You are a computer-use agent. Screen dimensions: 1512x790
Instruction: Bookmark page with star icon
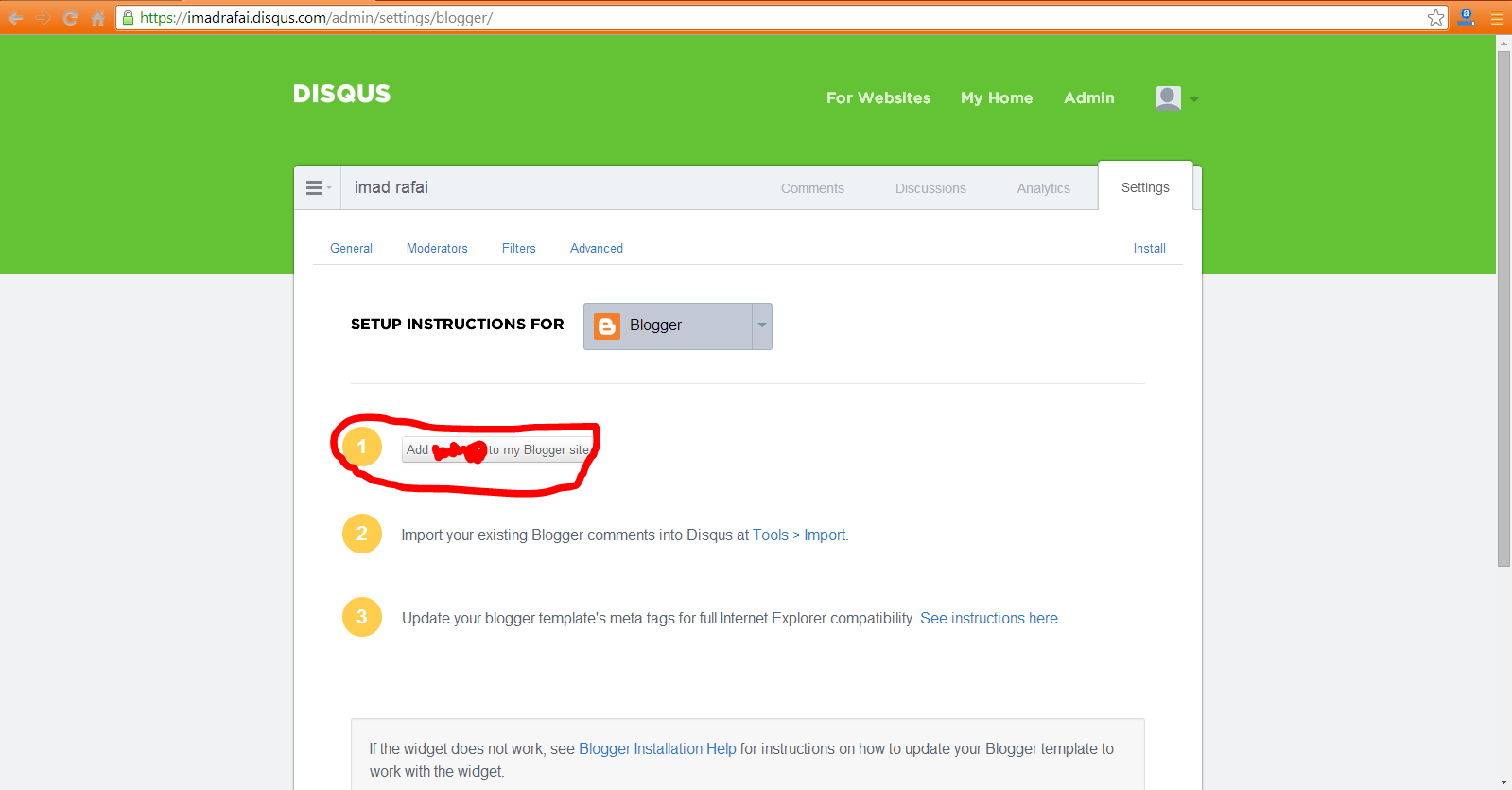1435,17
